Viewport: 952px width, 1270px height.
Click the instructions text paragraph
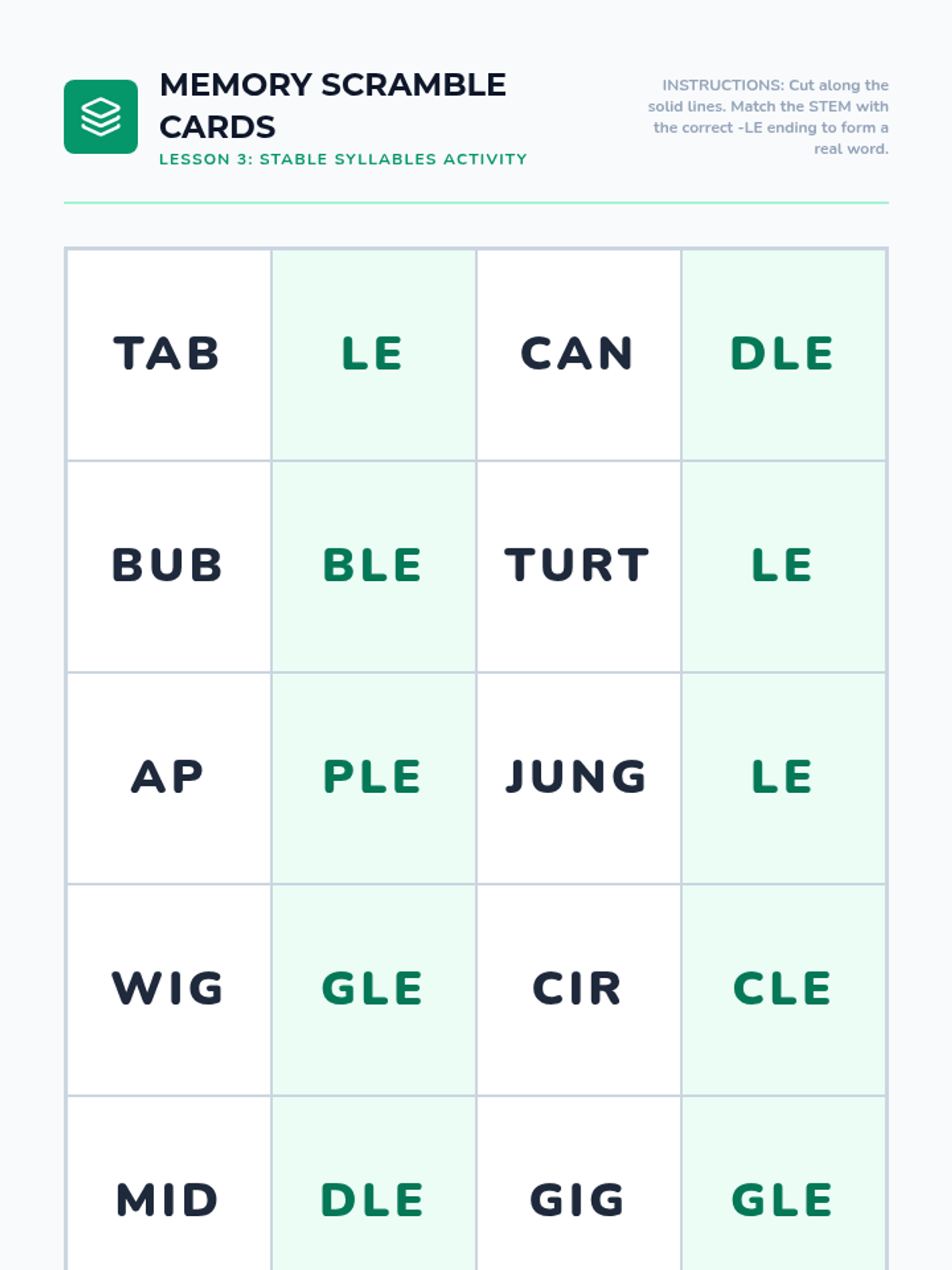tap(768, 117)
